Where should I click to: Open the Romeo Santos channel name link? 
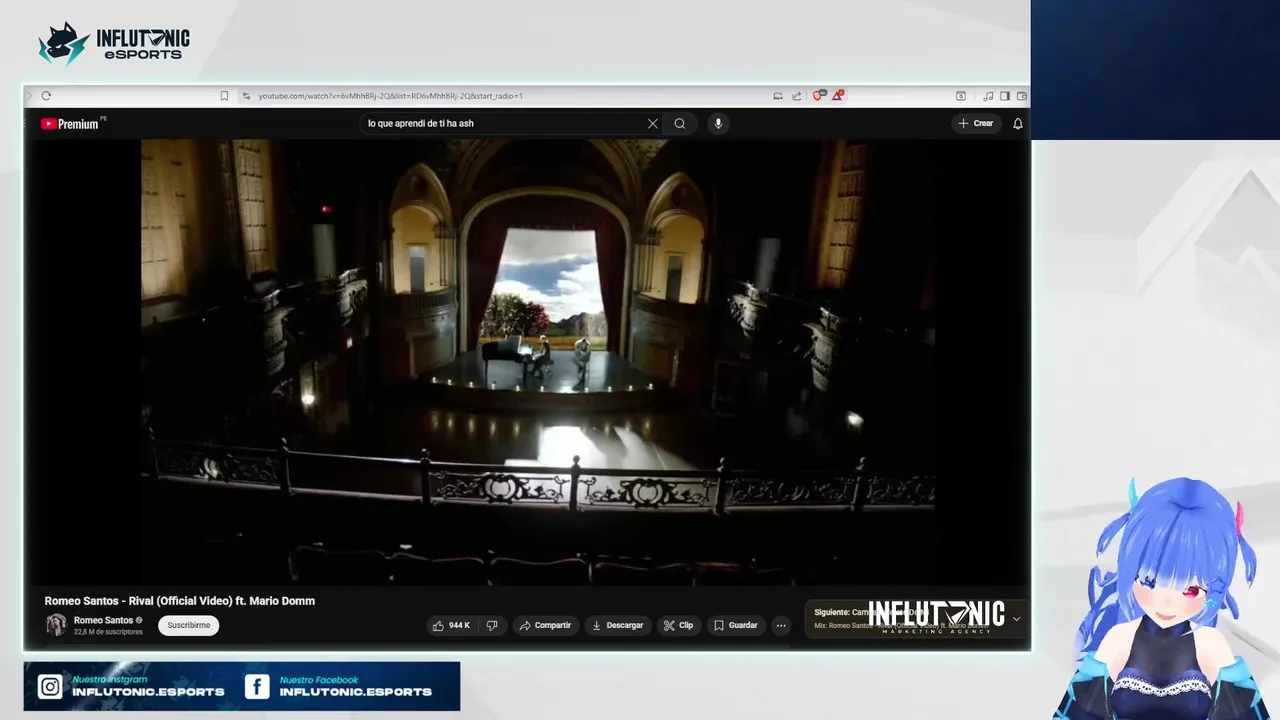tap(103, 620)
